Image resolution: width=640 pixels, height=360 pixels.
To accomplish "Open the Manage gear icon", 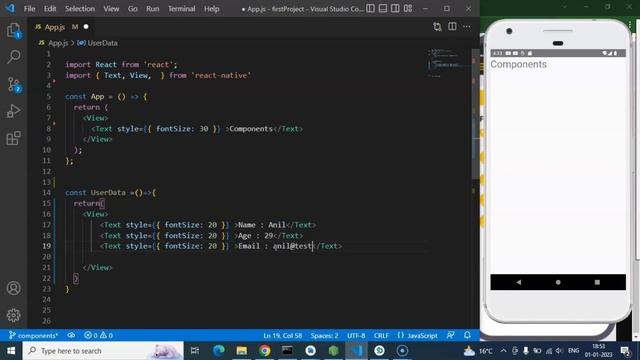I will click(x=13, y=315).
